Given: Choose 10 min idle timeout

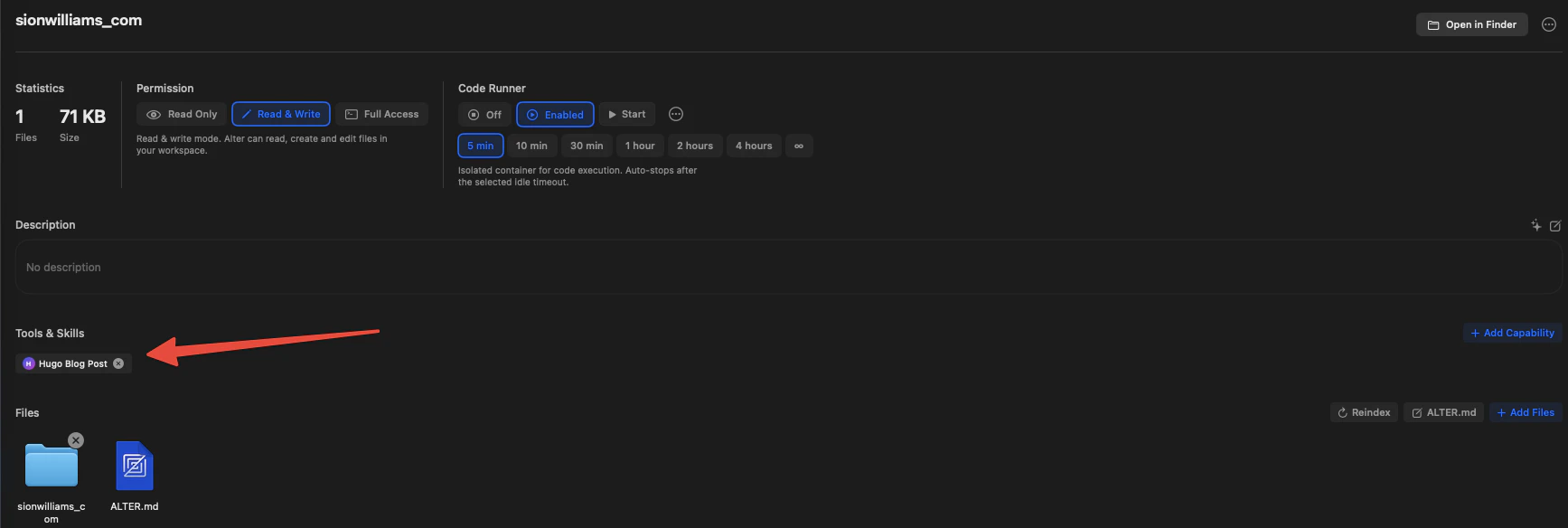Looking at the screenshot, I should pyautogui.click(x=531, y=146).
